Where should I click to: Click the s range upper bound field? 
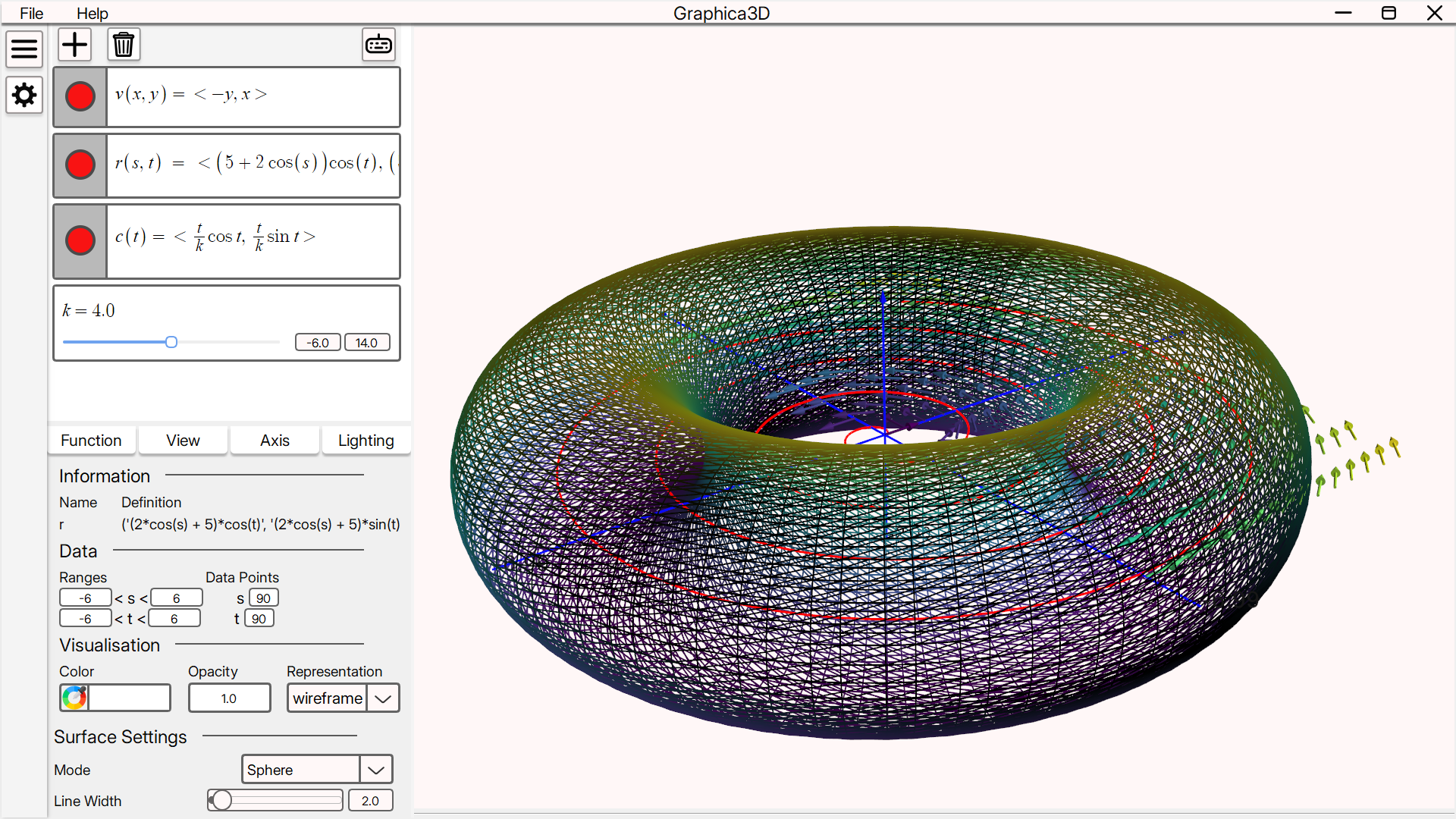click(177, 598)
